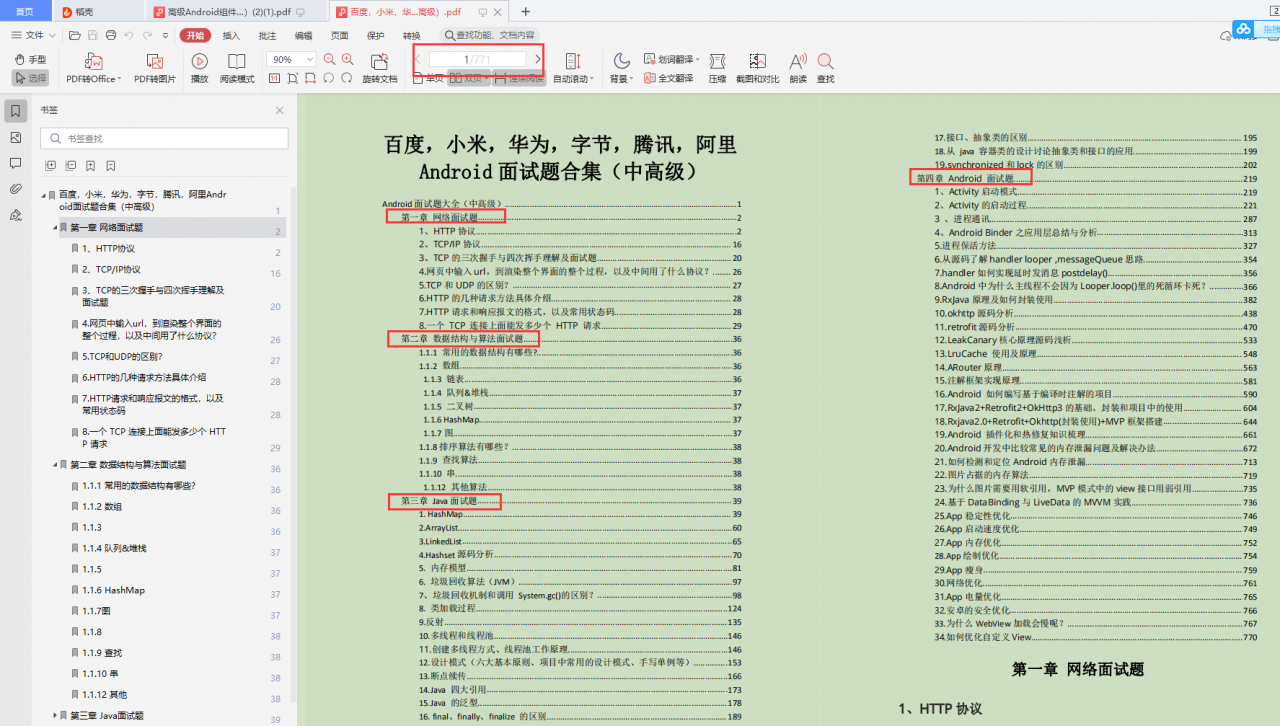
Task: Open the 文件 file menu dropdown
Action: tap(34, 35)
